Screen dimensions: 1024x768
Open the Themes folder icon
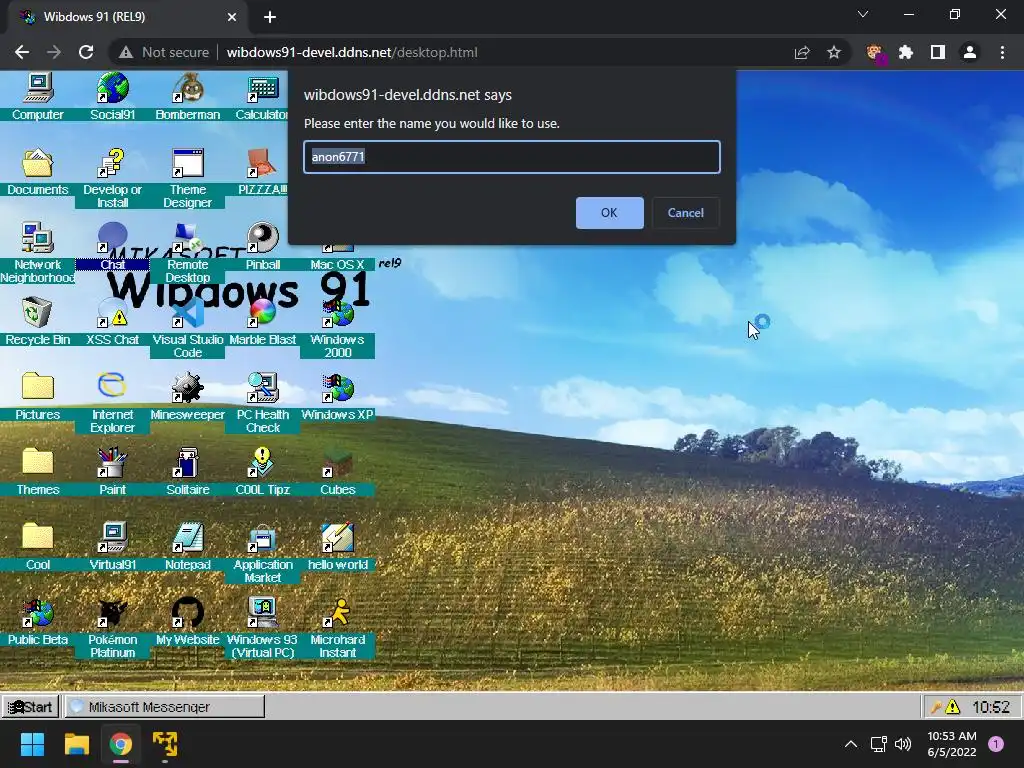tap(37, 462)
